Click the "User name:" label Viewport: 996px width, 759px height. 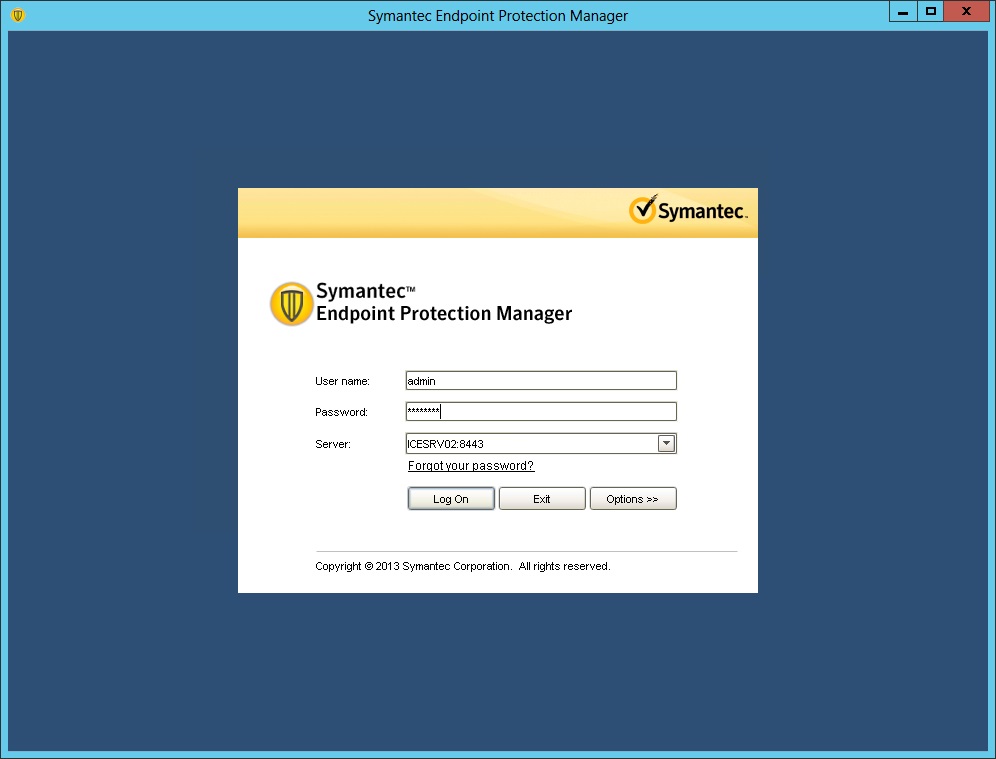342,381
